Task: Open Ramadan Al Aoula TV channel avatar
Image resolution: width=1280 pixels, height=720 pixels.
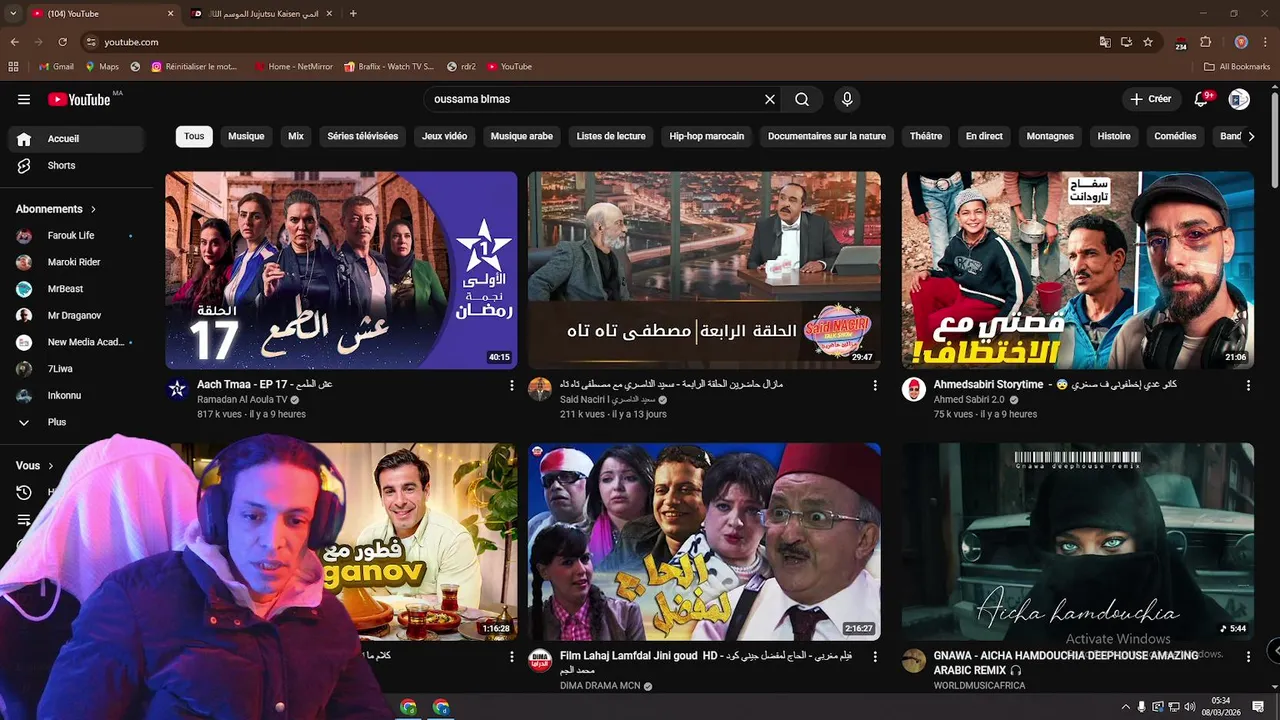Action: 177,389
